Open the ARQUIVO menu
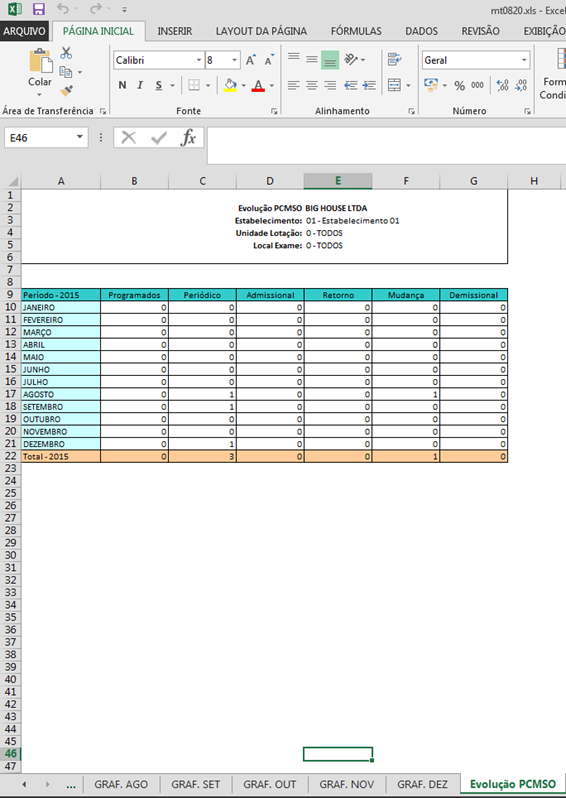The height and width of the screenshot is (798, 566). [24, 31]
